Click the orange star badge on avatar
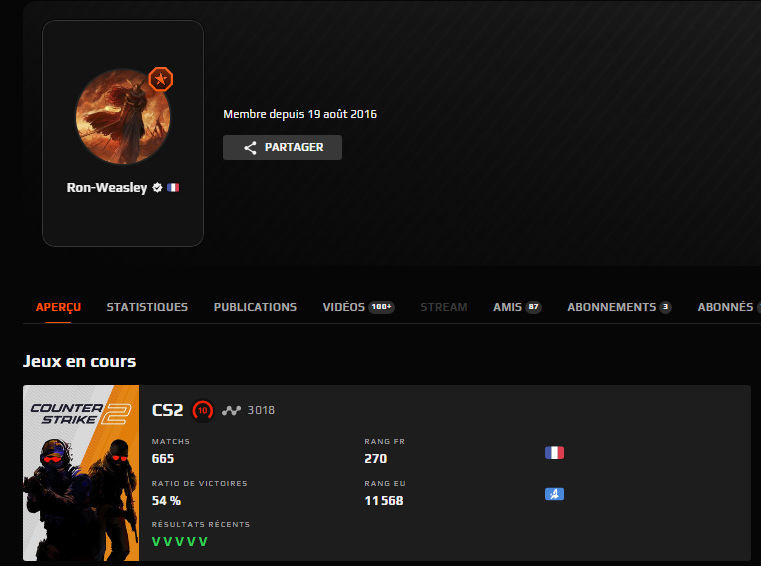Image resolution: width=761 pixels, height=566 pixels. (161, 79)
